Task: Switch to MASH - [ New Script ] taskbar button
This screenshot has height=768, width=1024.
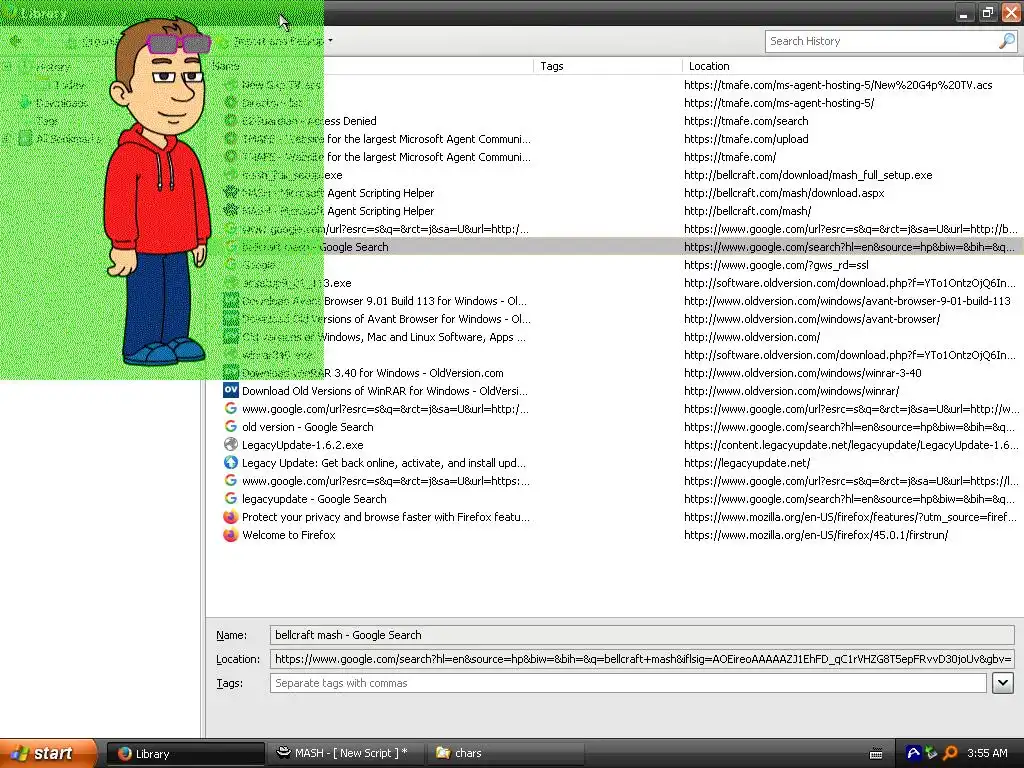Action: pyautogui.click(x=346, y=754)
